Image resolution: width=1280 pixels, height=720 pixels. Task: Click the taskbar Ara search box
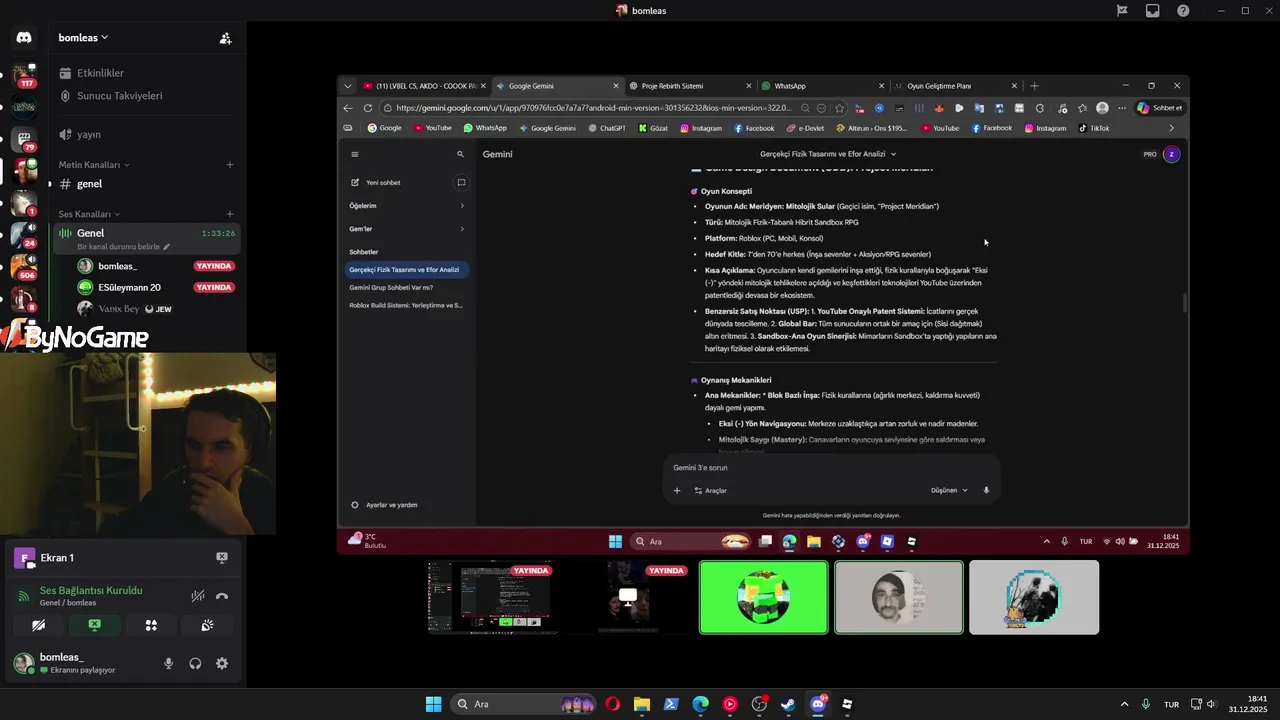525,704
